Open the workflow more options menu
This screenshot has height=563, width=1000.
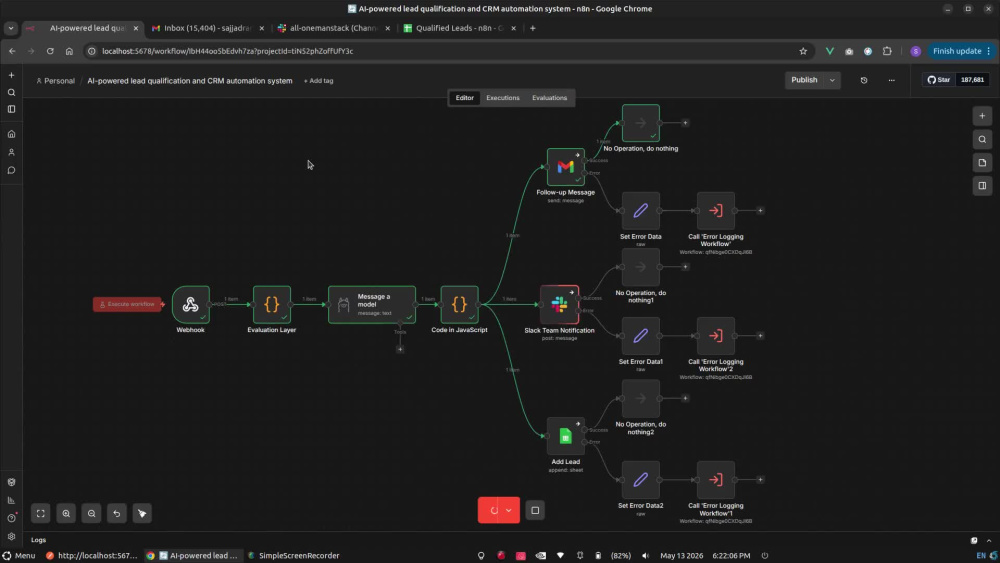pos(892,80)
